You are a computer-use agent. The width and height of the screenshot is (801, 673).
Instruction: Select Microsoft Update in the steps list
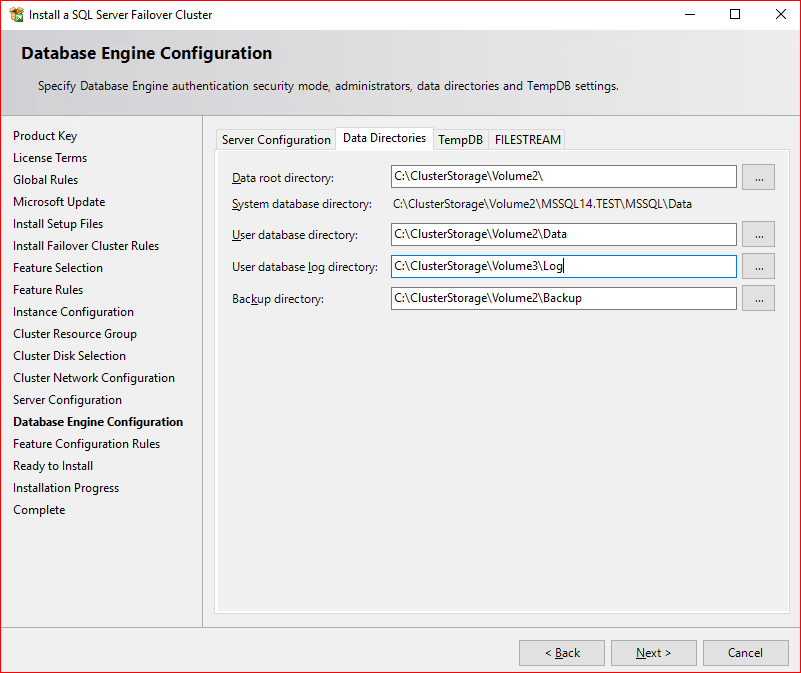click(59, 202)
